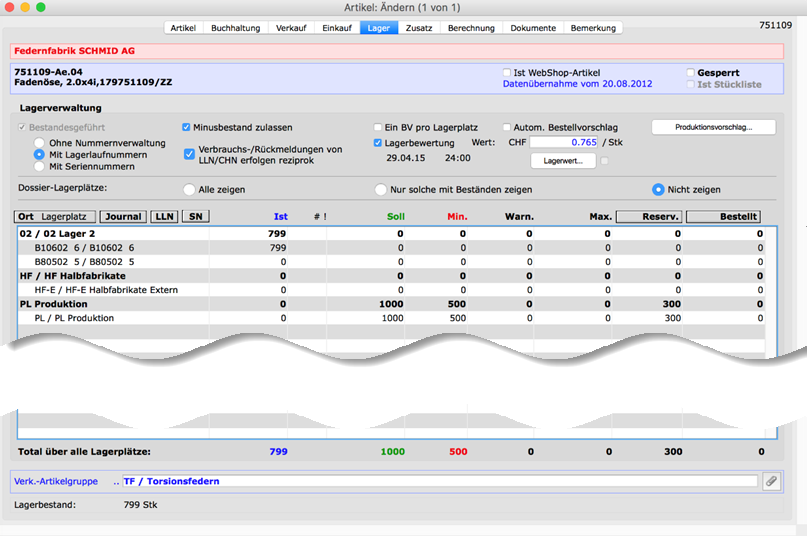Select Nur solche mit Beständen zeigen

point(380,189)
